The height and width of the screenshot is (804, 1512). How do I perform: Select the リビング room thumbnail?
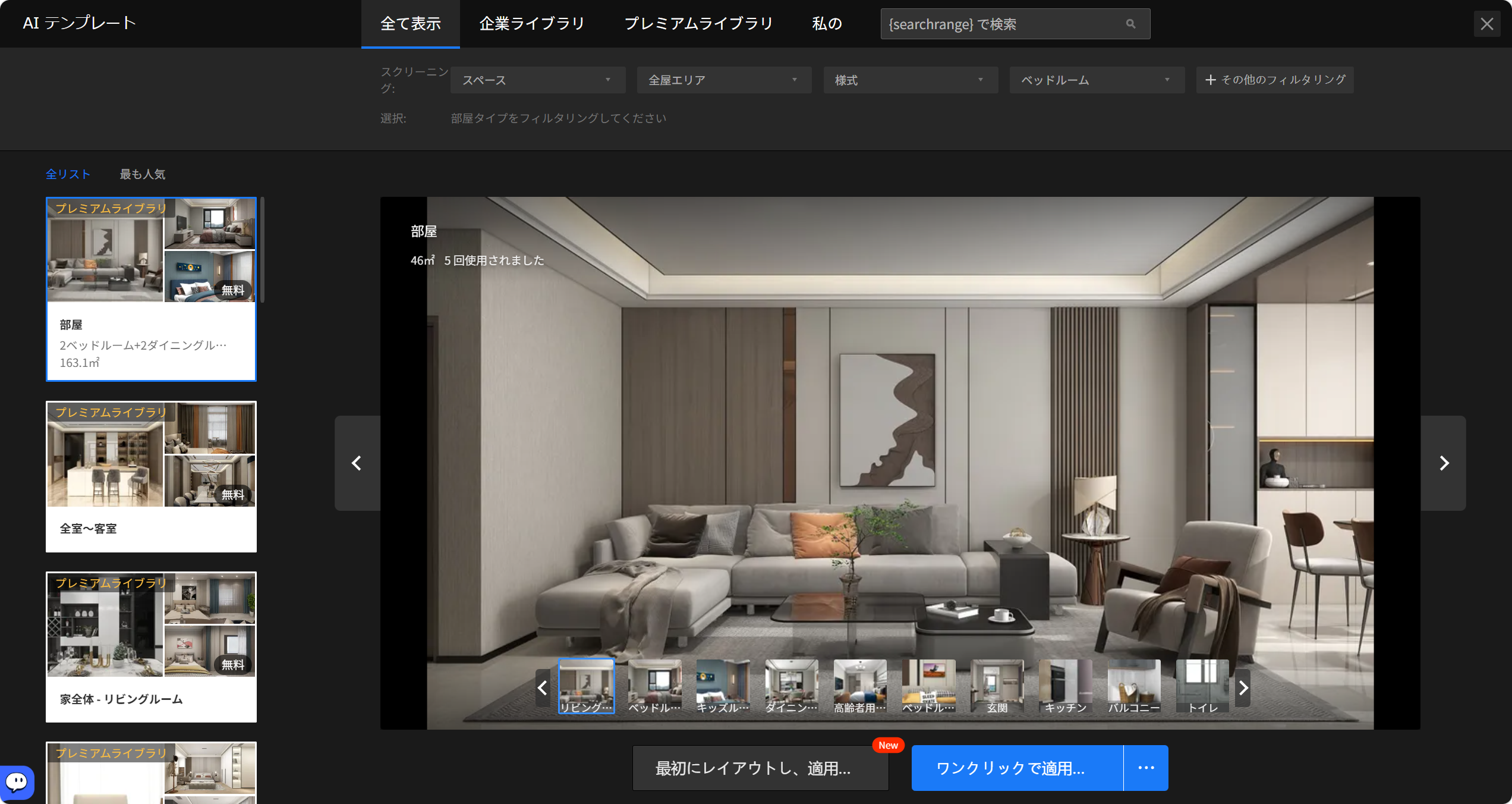[586, 686]
